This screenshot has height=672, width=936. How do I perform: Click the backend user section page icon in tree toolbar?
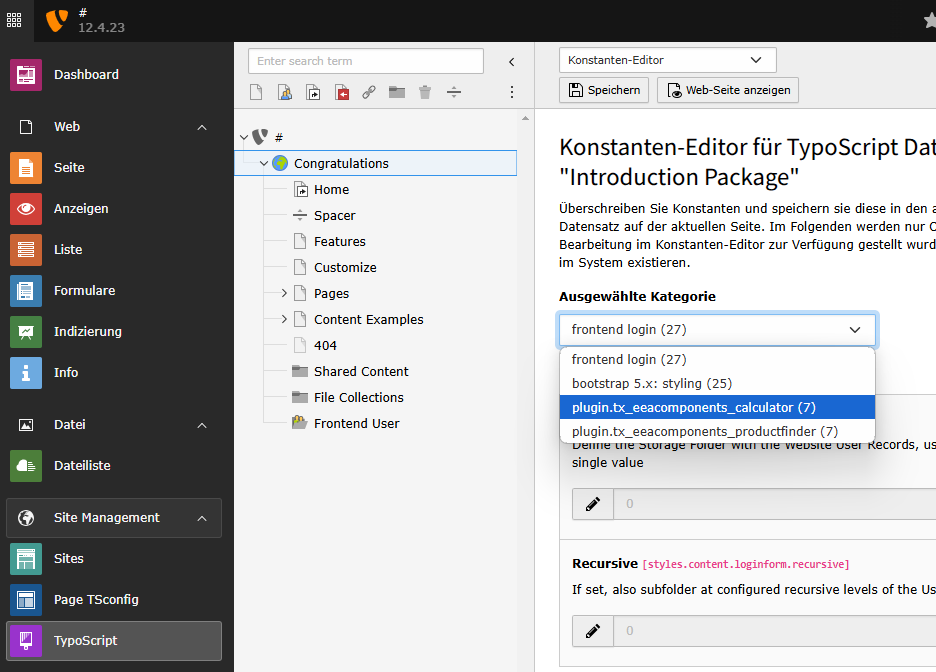pyautogui.click(x=285, y=92)
